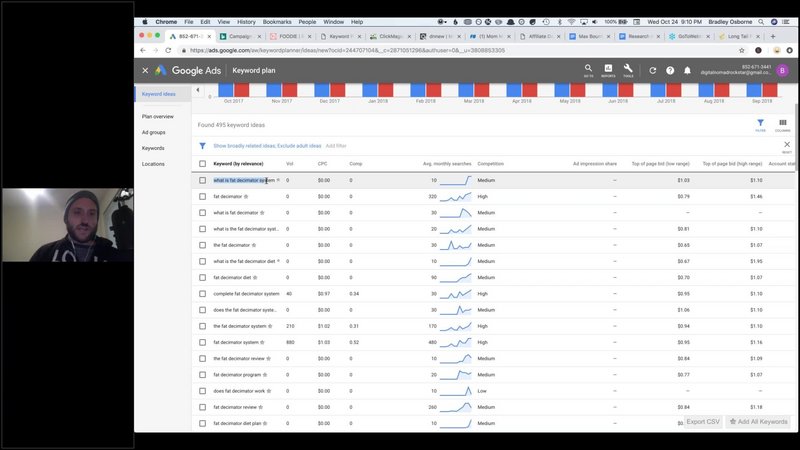Click the Chrome forward arrow
Viewport: 800px width, 450px height.
pyautogui.click(x=155, y=51)
